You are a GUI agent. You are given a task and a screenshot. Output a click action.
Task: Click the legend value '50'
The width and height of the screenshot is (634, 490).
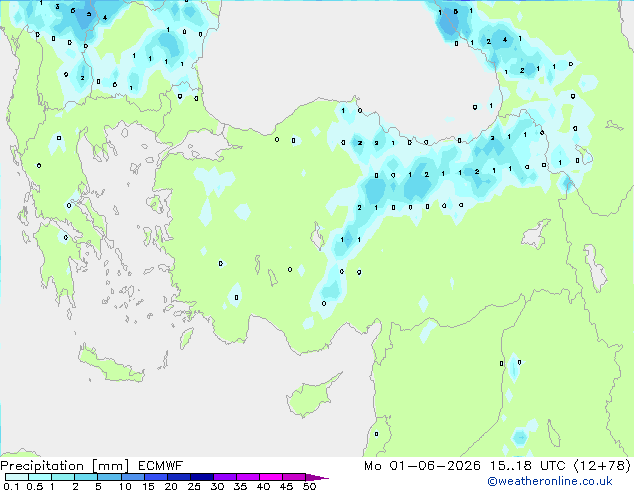click(309, 486)
